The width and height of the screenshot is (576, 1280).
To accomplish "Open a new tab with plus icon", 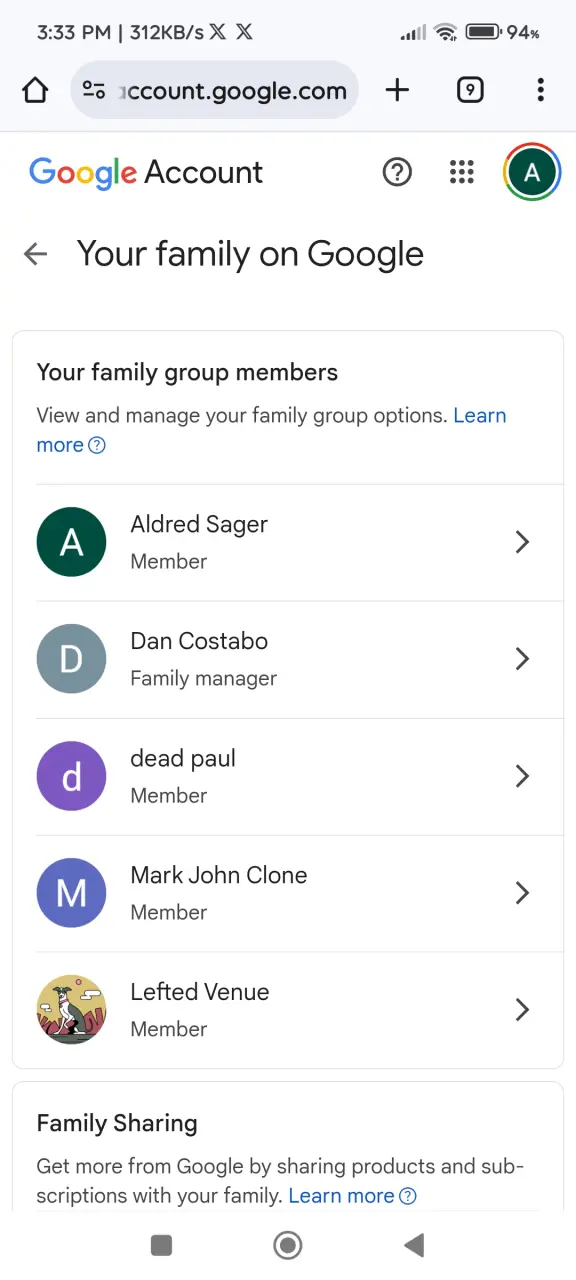I will (398, 91).
